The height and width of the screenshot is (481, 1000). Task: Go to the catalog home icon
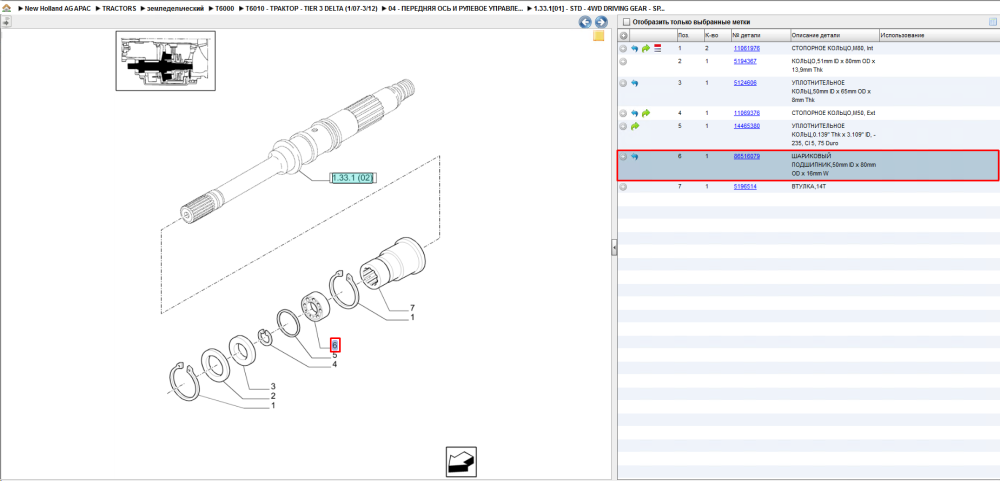click(x=6, y=9)
